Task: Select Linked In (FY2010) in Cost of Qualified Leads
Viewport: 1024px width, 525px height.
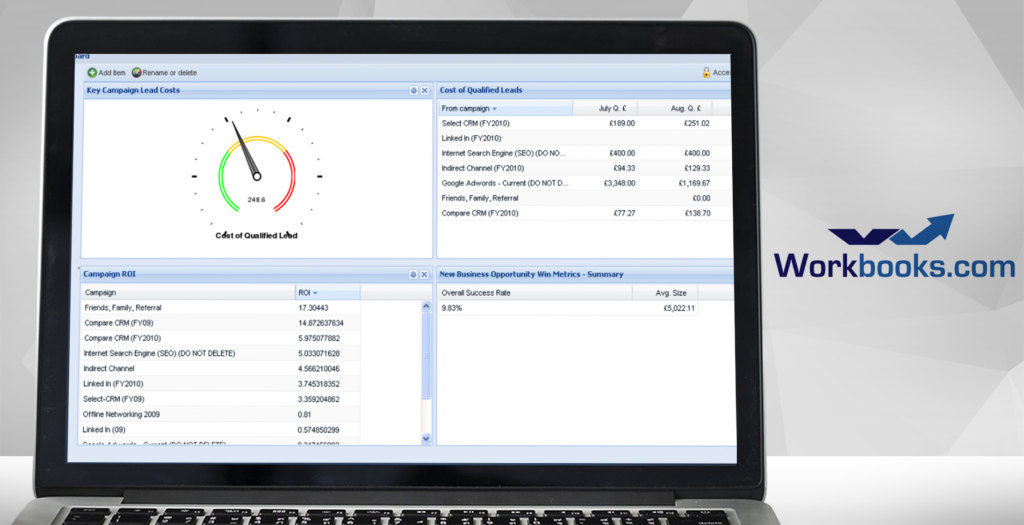Action: click(584, 138)
